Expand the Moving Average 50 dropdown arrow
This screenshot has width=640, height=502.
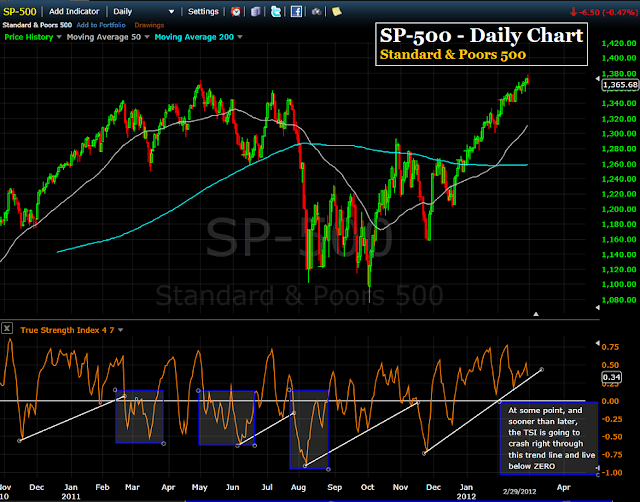coord(147,37)
